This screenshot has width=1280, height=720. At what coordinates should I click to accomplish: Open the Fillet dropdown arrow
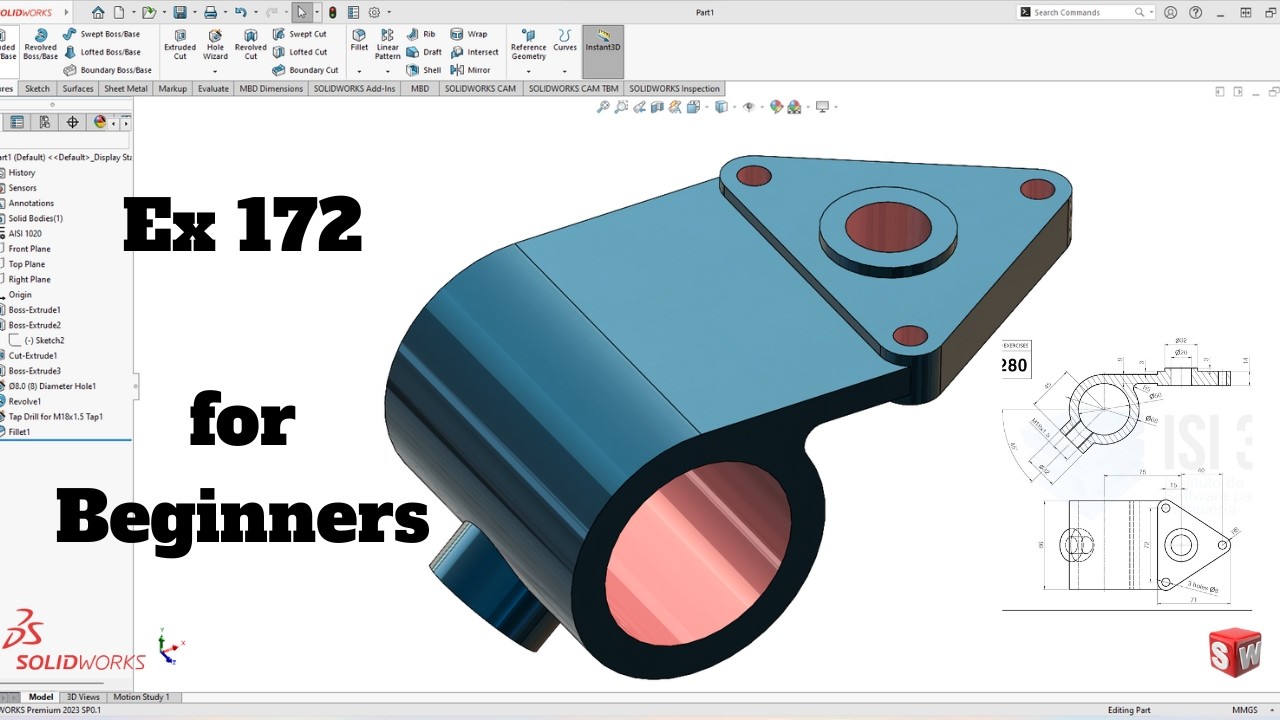tap(359, 71)
